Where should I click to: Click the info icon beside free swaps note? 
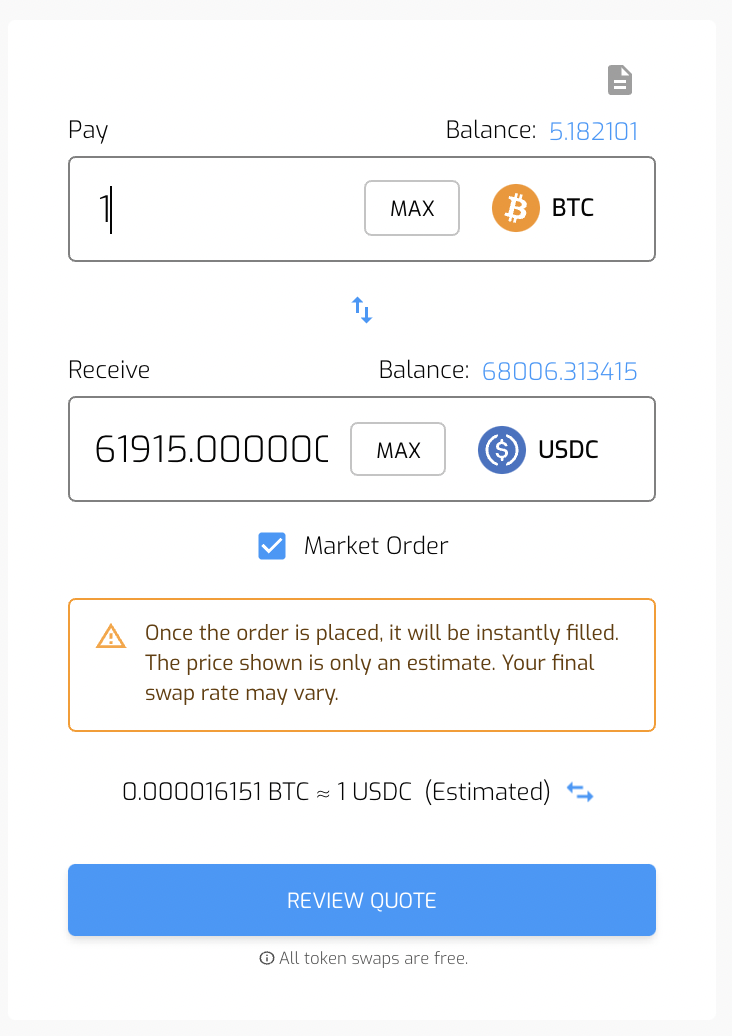pyautogui.click(x=266, y=958)
